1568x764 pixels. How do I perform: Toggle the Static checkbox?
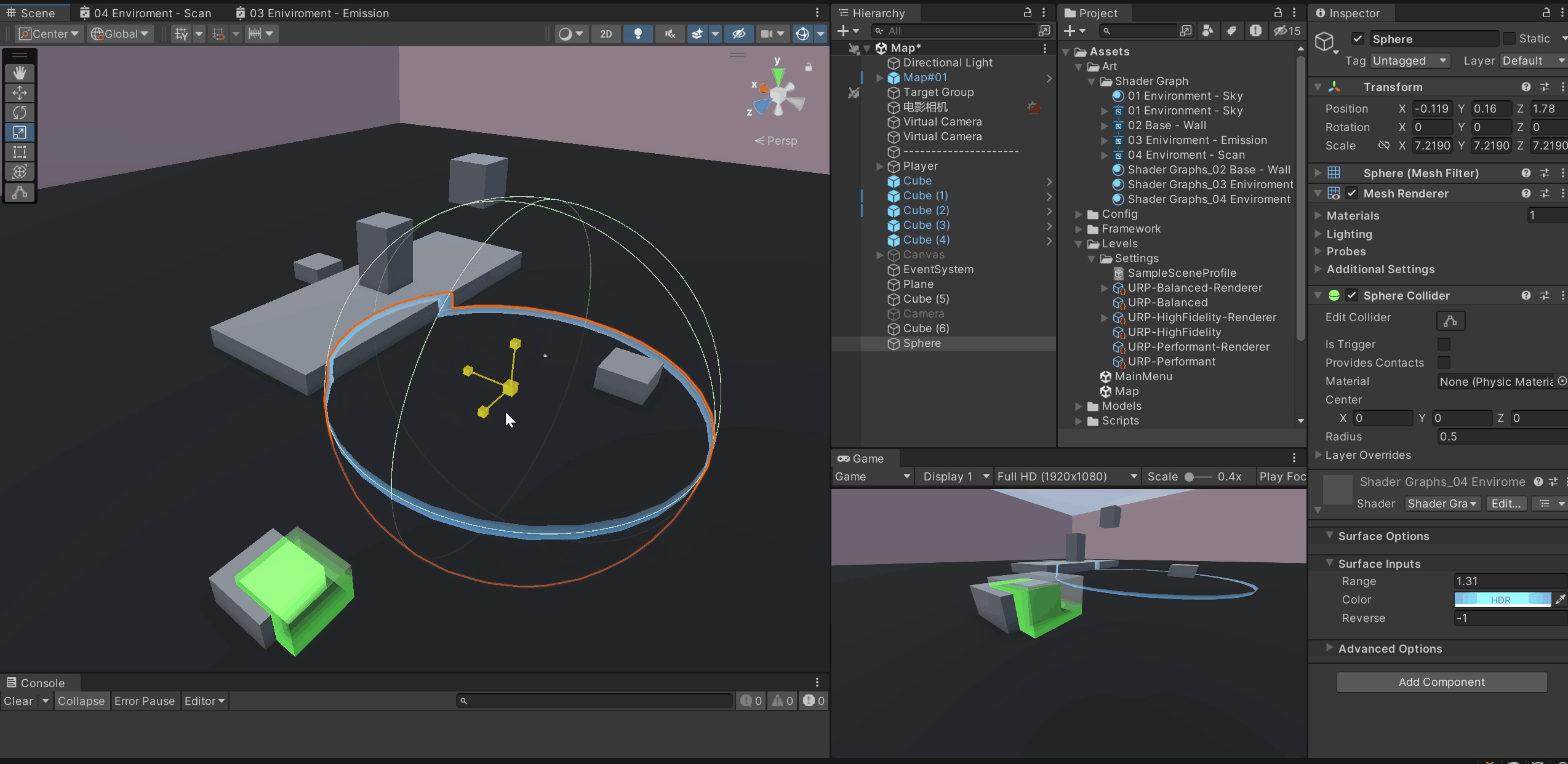(x=1510, y=39)
